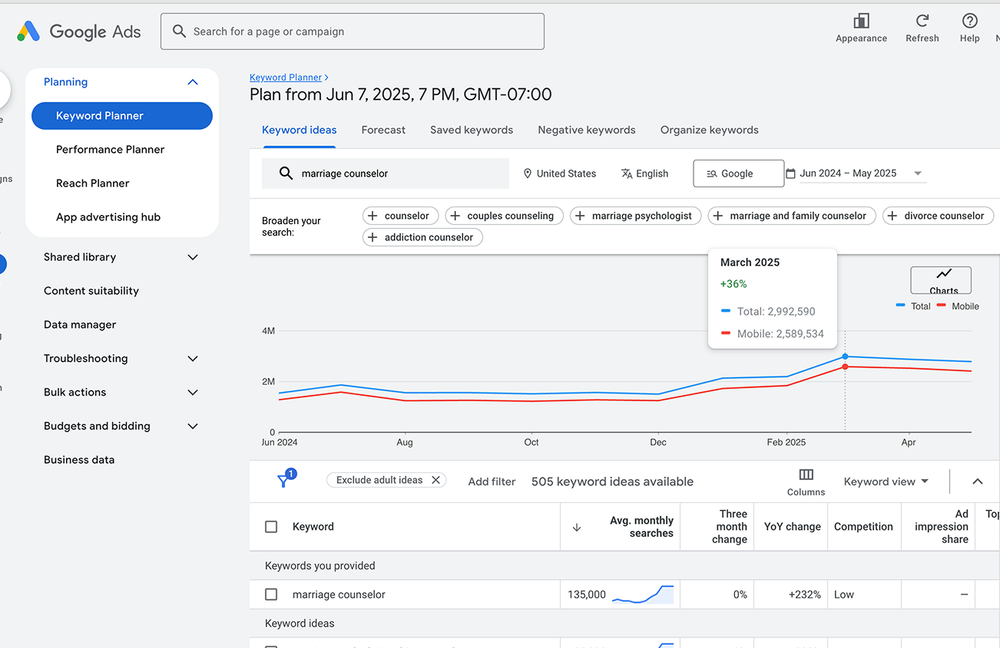The width and height of the screenshot is (1000, 648).
Task: Add marriage and family counselor chip
Action: 791,216
